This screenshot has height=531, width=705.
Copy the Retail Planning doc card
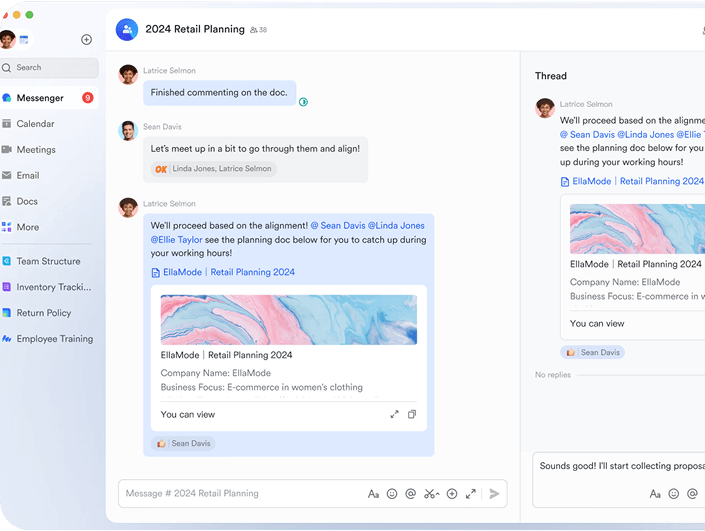click(412, 414)
